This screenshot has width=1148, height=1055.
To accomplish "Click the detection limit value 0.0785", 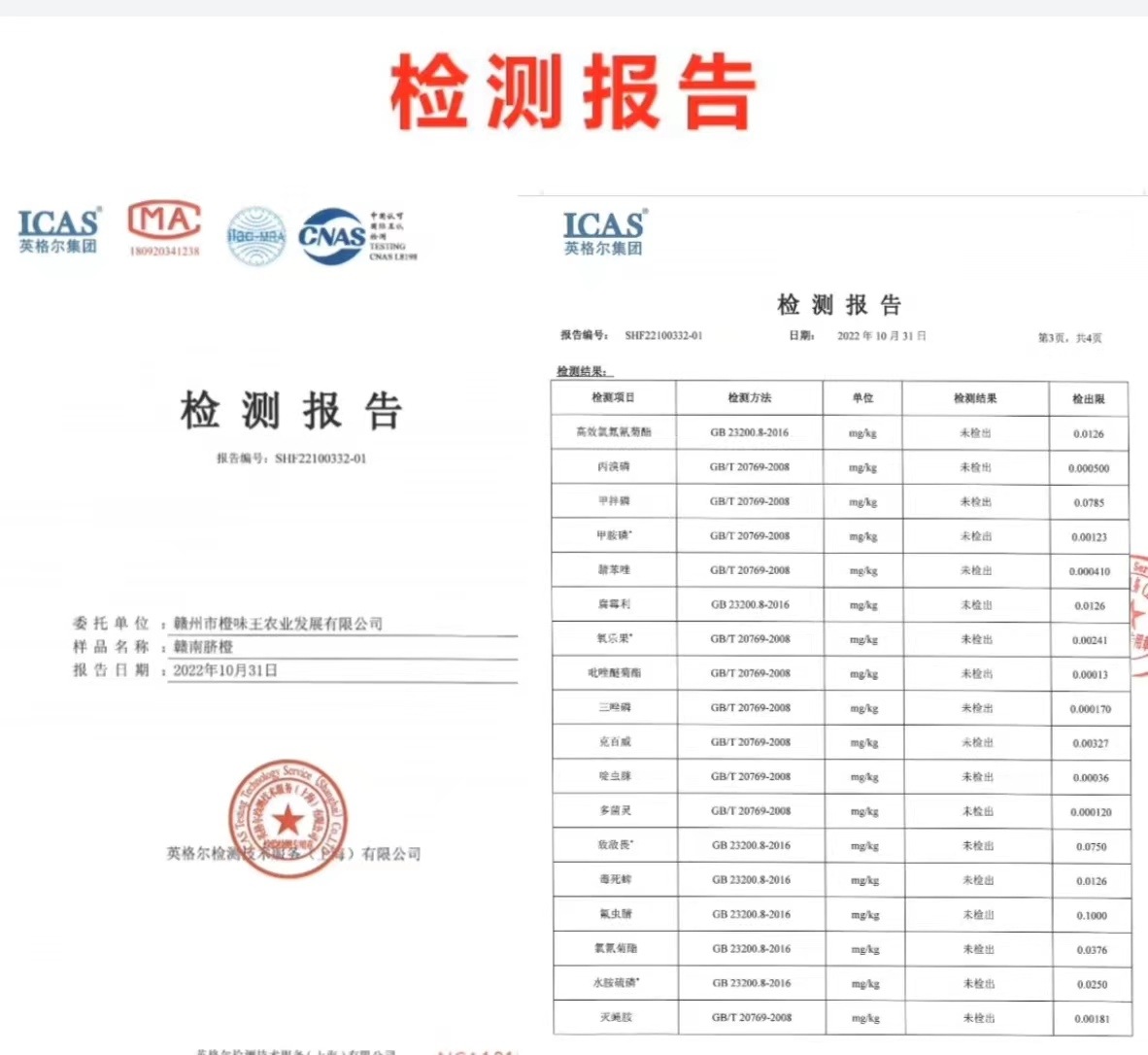I will [1089, 503].
